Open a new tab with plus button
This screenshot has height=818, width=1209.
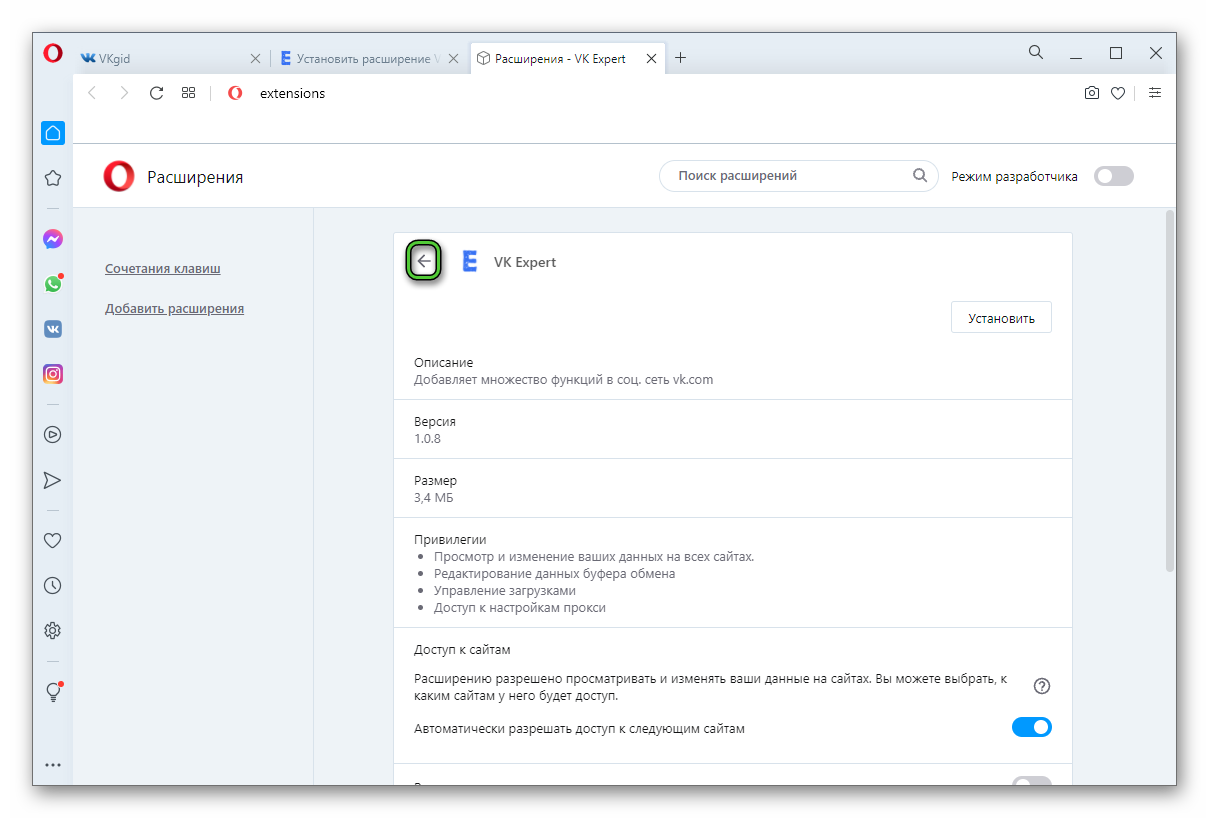(681, 58)
